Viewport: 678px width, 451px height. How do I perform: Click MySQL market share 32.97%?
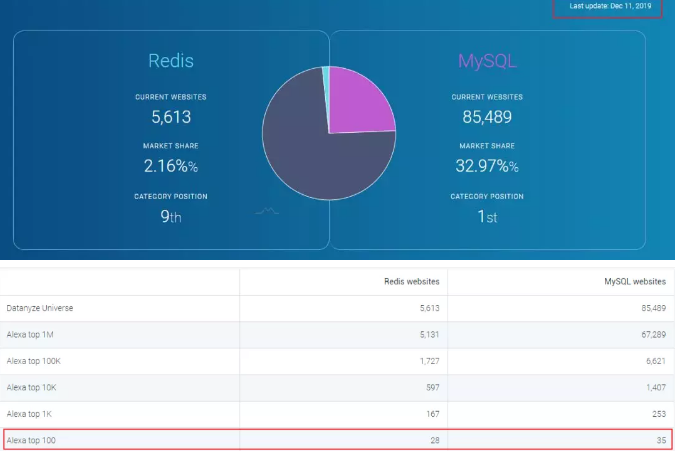pyautogui.click(x=487, y=166)
